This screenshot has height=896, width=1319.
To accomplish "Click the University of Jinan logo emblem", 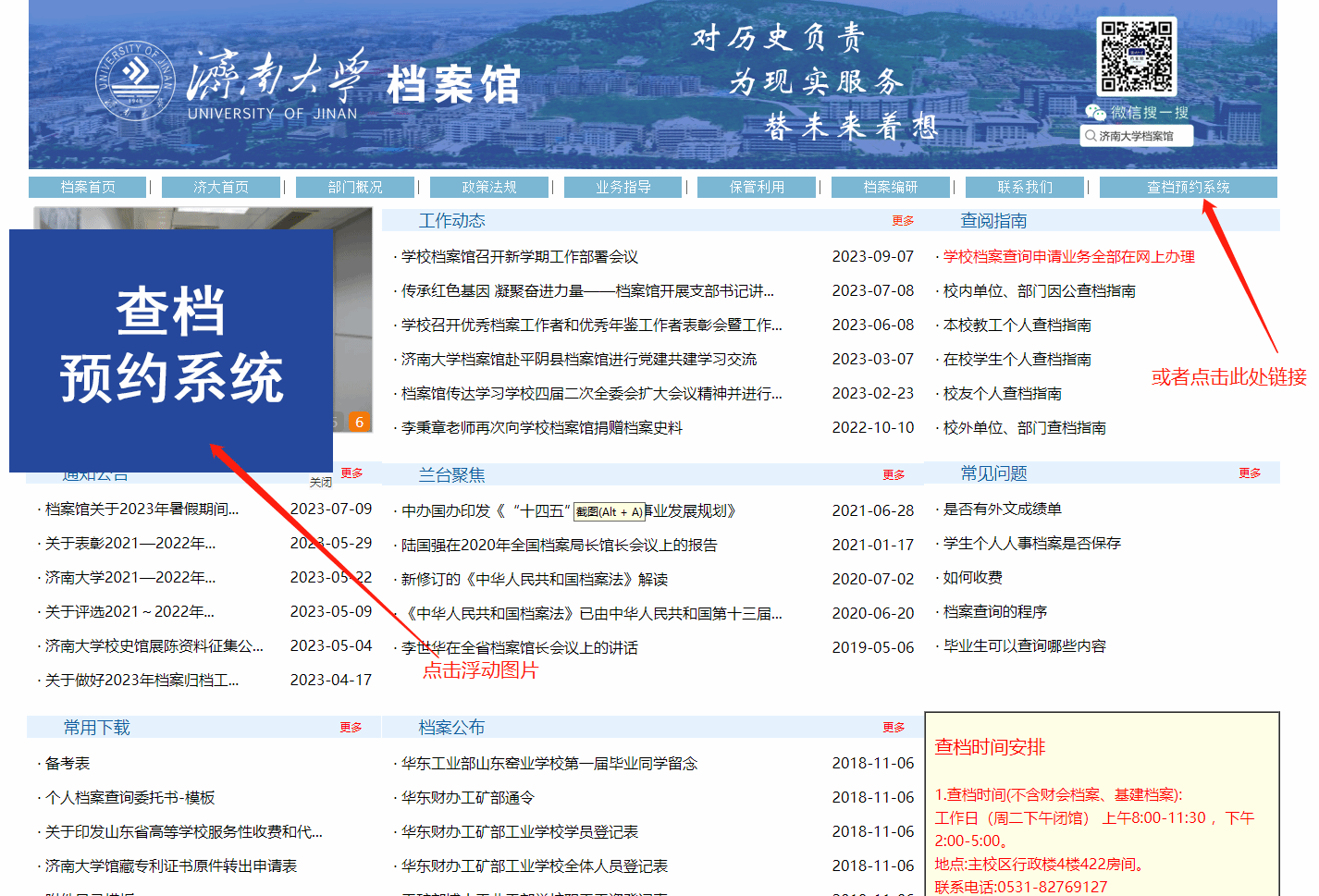I will (x=136, y=81).
